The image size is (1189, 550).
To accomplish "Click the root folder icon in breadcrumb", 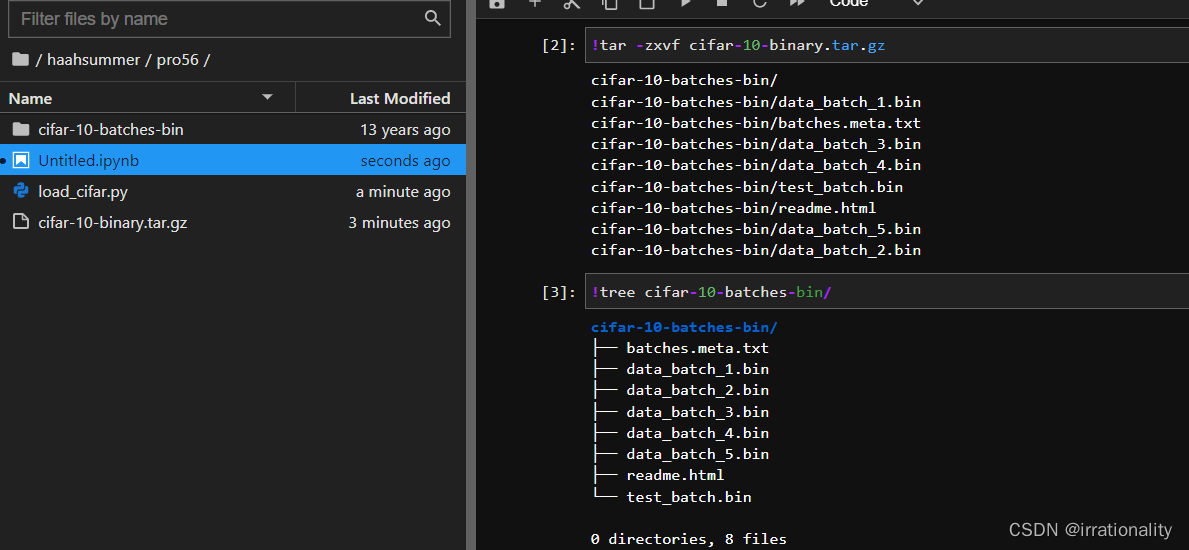I will pos(20,59).
